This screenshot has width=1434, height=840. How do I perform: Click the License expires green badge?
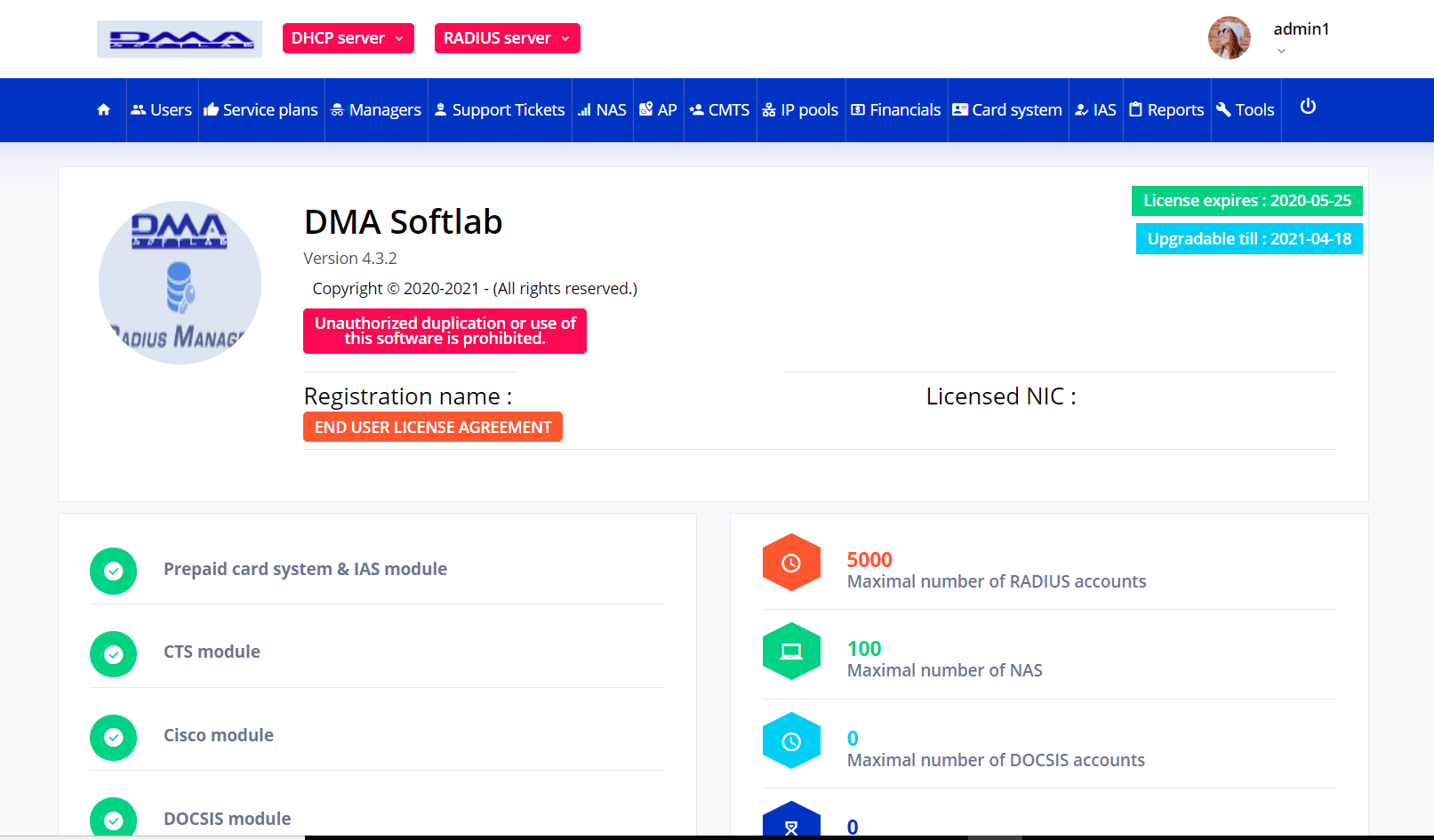point(1246,201)
